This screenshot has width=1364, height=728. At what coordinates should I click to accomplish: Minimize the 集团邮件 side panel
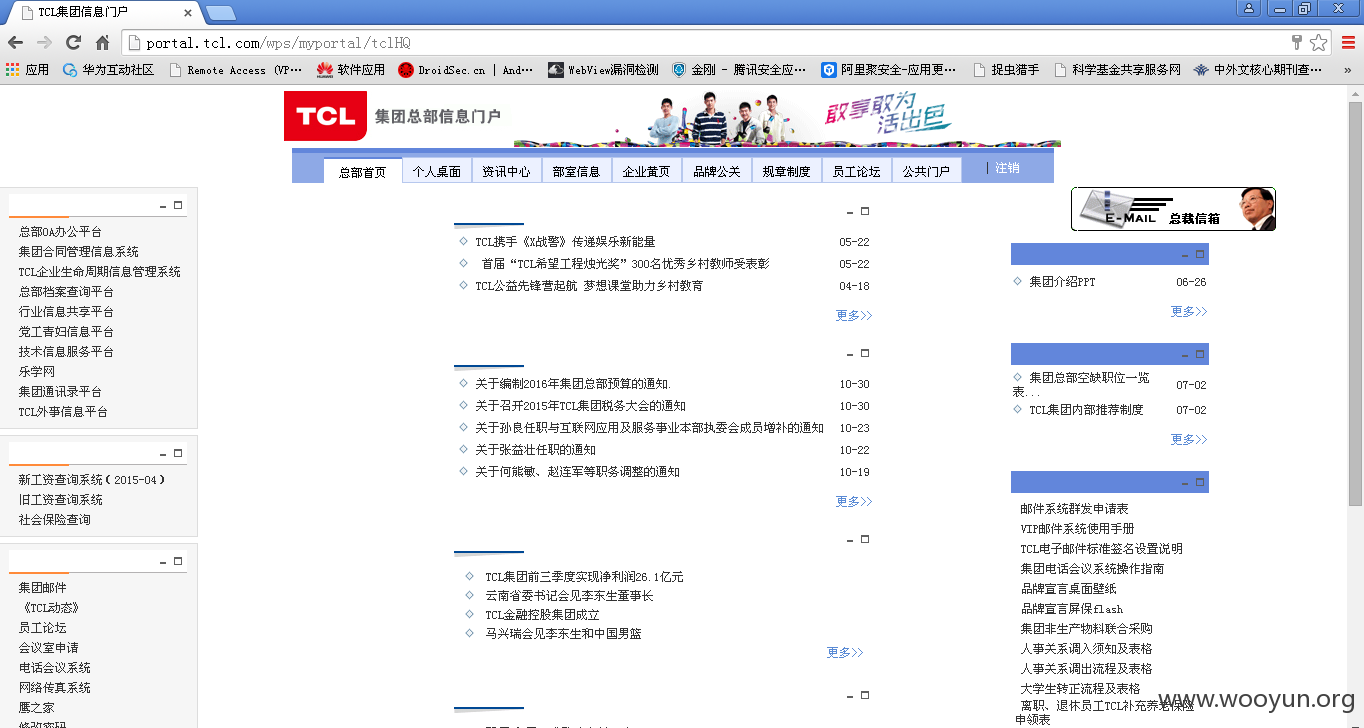point(163,562)
